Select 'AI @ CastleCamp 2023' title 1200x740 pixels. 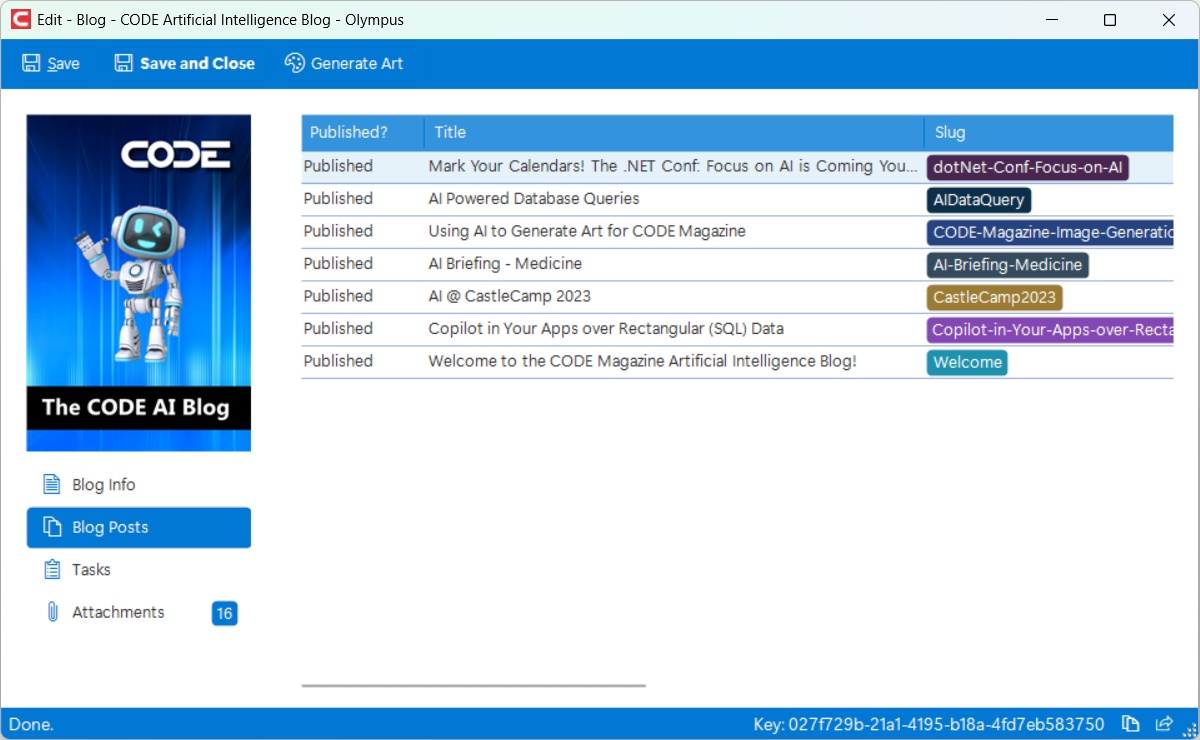(509, 296)
